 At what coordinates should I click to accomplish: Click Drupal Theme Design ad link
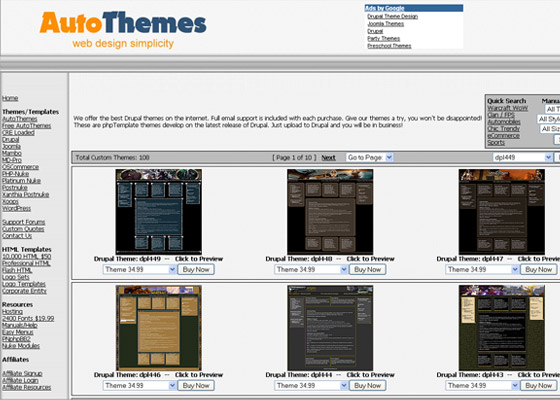click(x=392, y=16)
